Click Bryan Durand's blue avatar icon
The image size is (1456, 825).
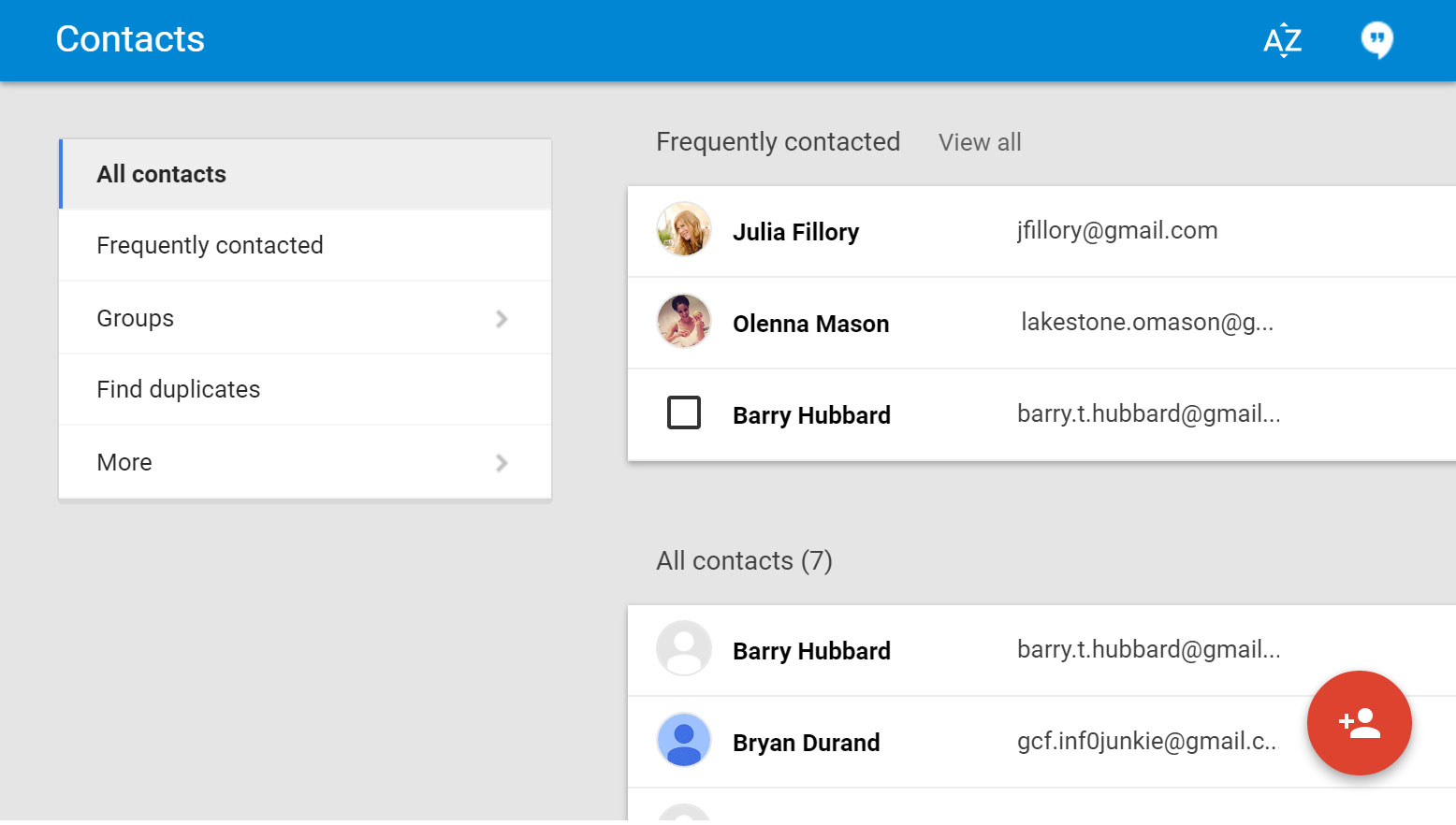pyautogui.click(x=684, y=742)
